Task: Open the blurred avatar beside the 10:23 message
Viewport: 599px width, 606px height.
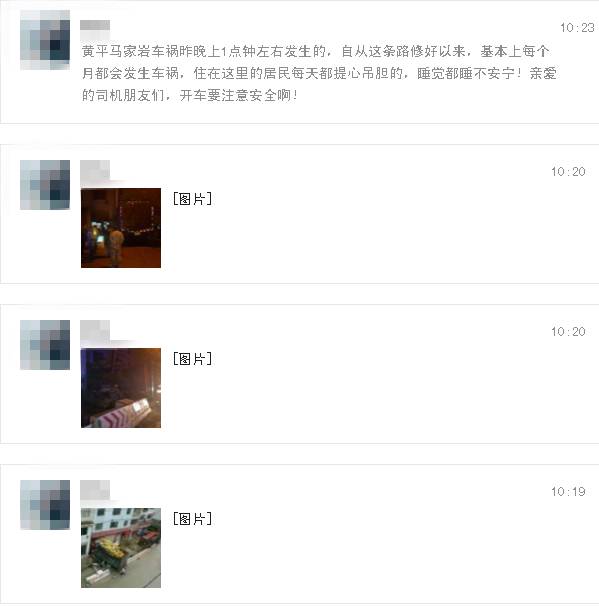Action: (45, 40)
